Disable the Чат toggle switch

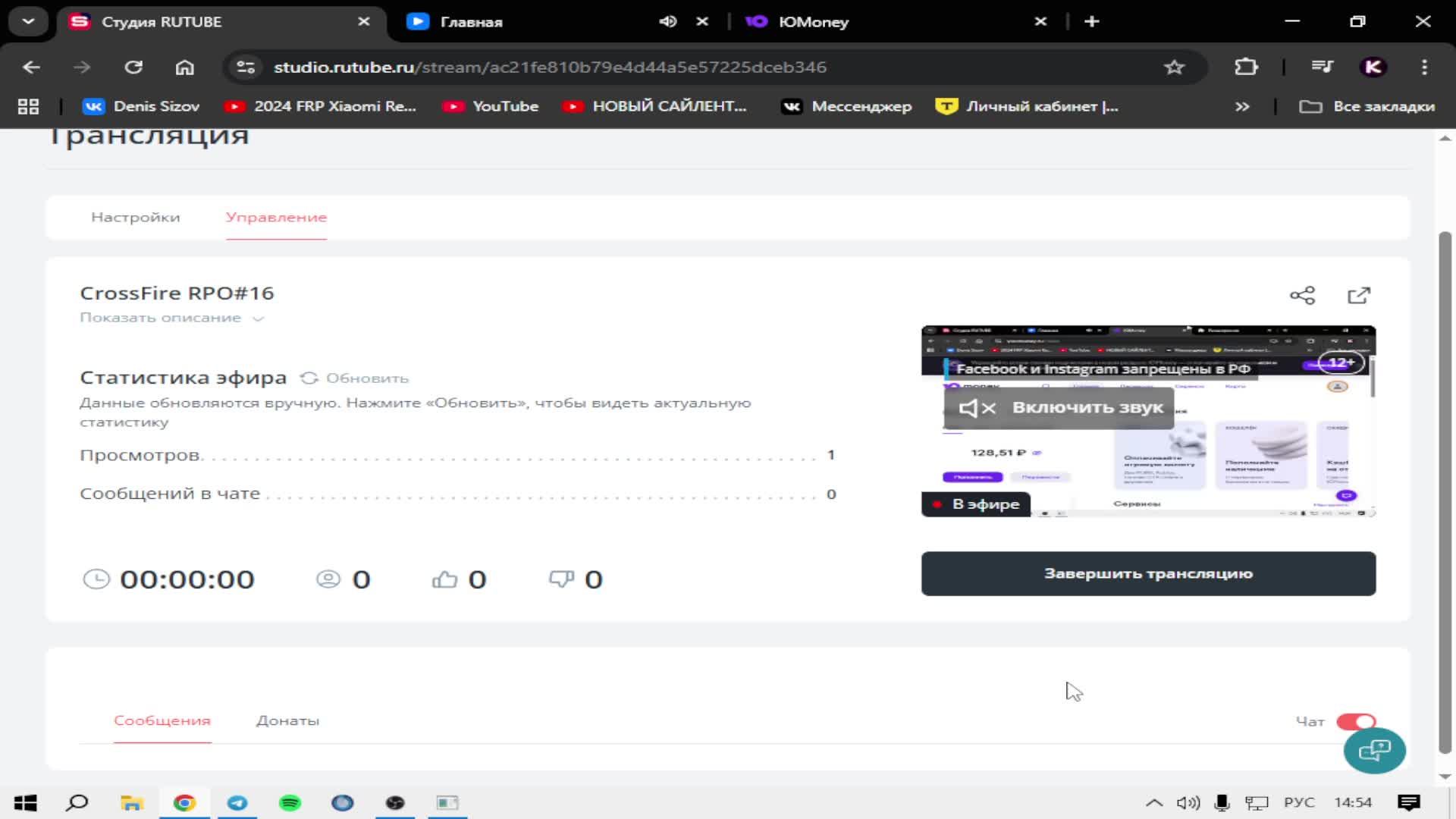(1355, 721)
